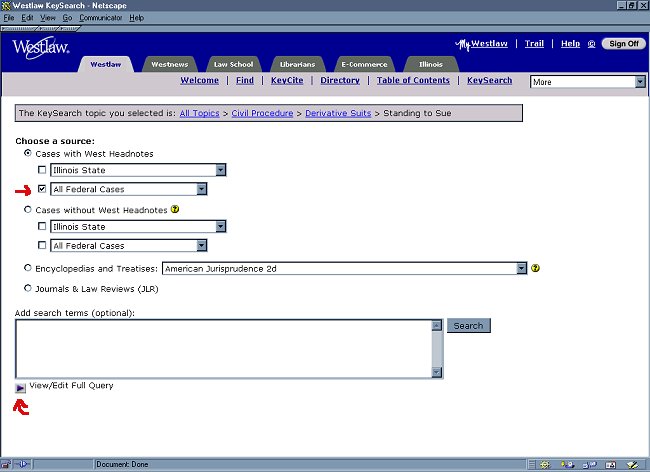Click All Topics breadcrumb link

(199, 113)
